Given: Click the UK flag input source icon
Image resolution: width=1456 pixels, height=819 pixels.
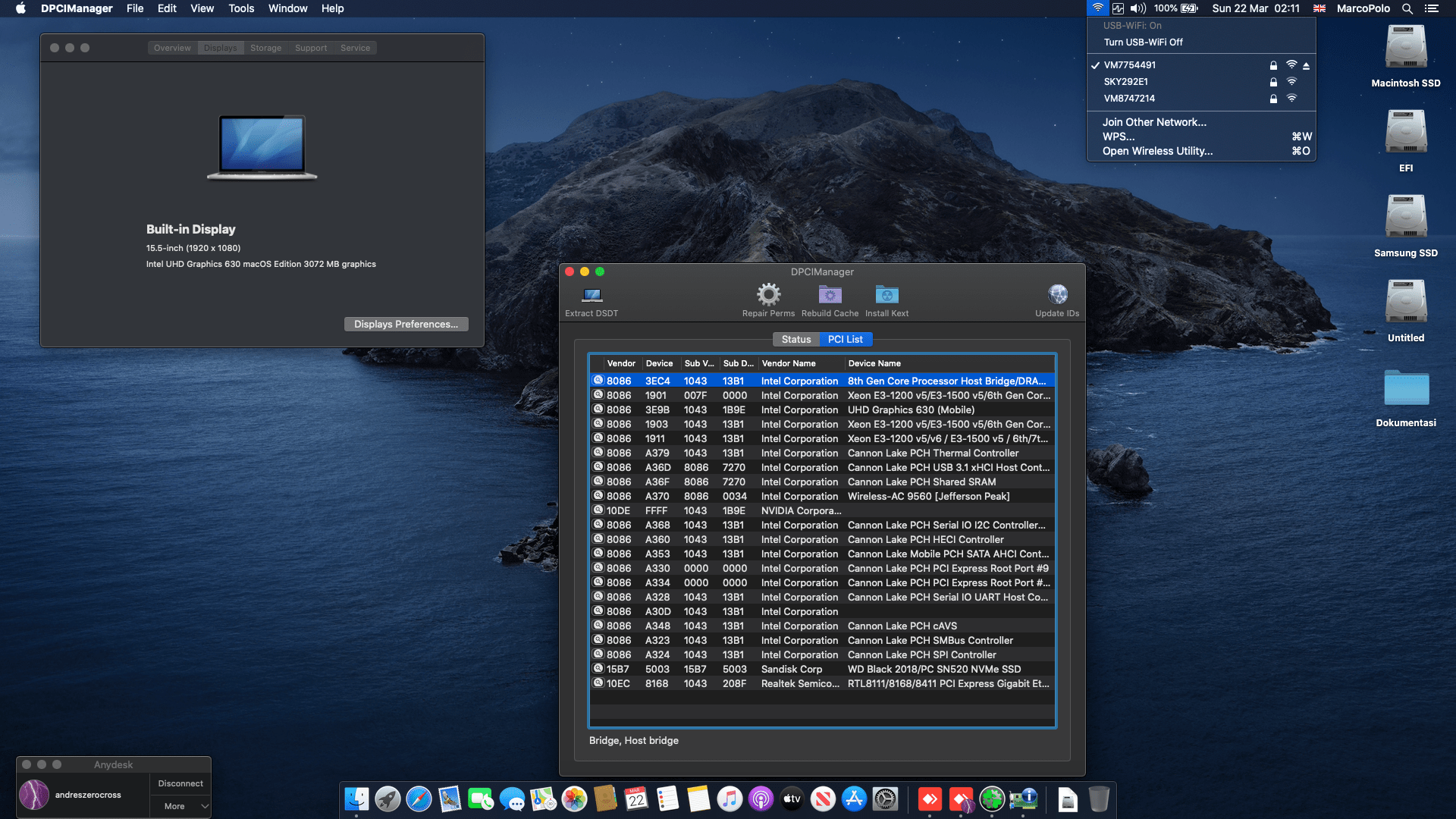Looking at the screenshot, I should coord(1319,8).
